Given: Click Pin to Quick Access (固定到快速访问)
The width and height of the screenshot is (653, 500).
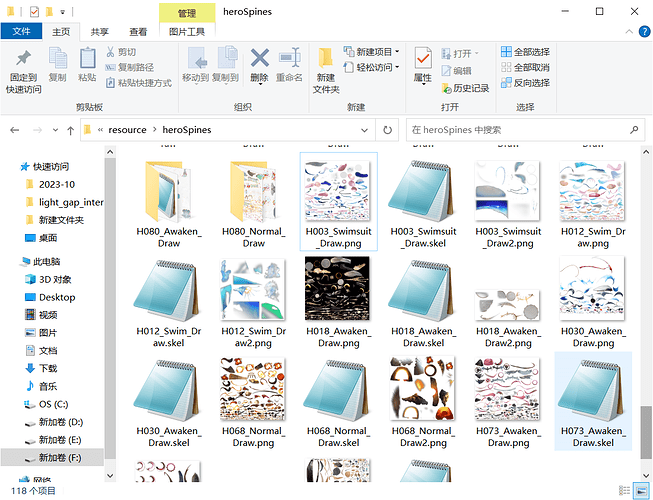Looking at the screenshot, I should [24, 71].
